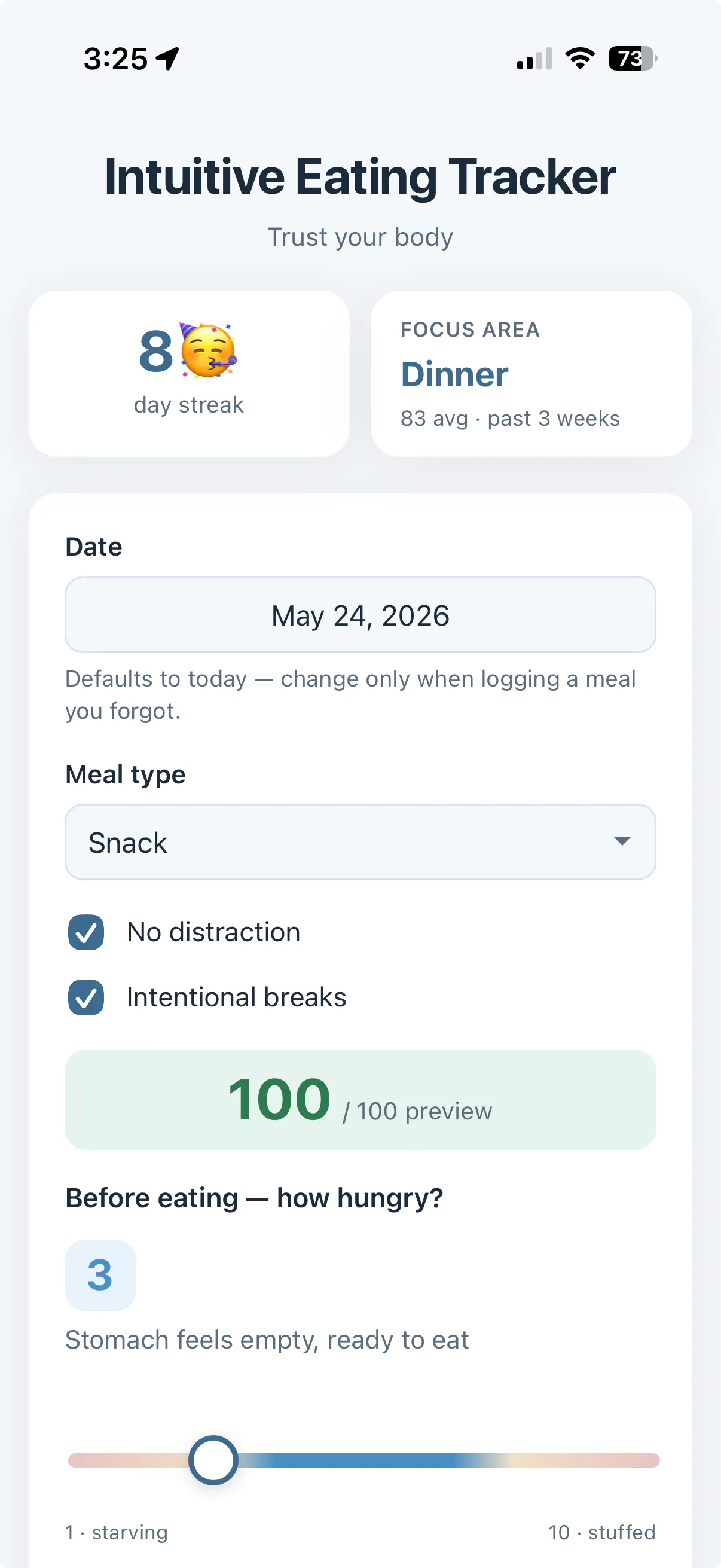721x1568 pixels.
Task: Click the Meal type dropdown arrow
Action: point(622,841)
